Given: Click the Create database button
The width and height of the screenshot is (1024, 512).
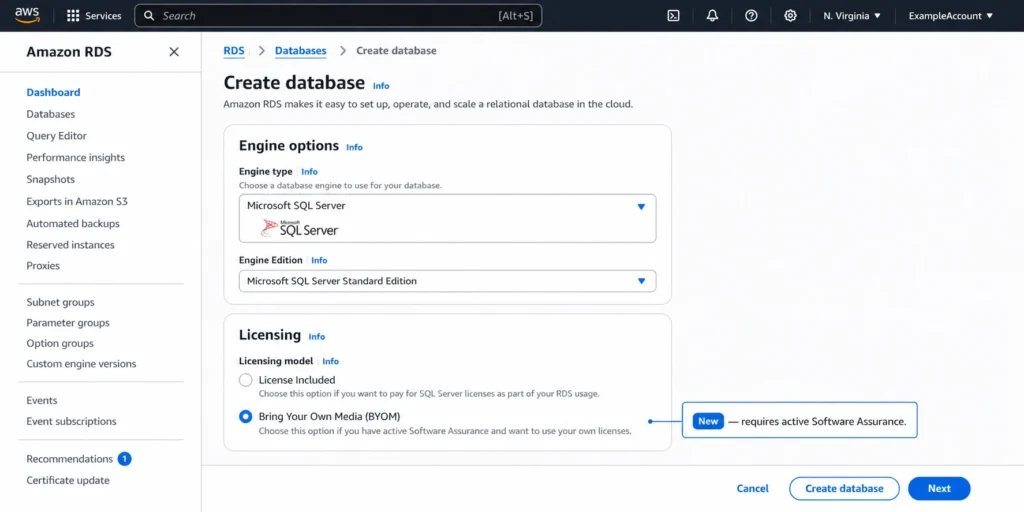Looking at the screenshot, I should pos(844,488).
